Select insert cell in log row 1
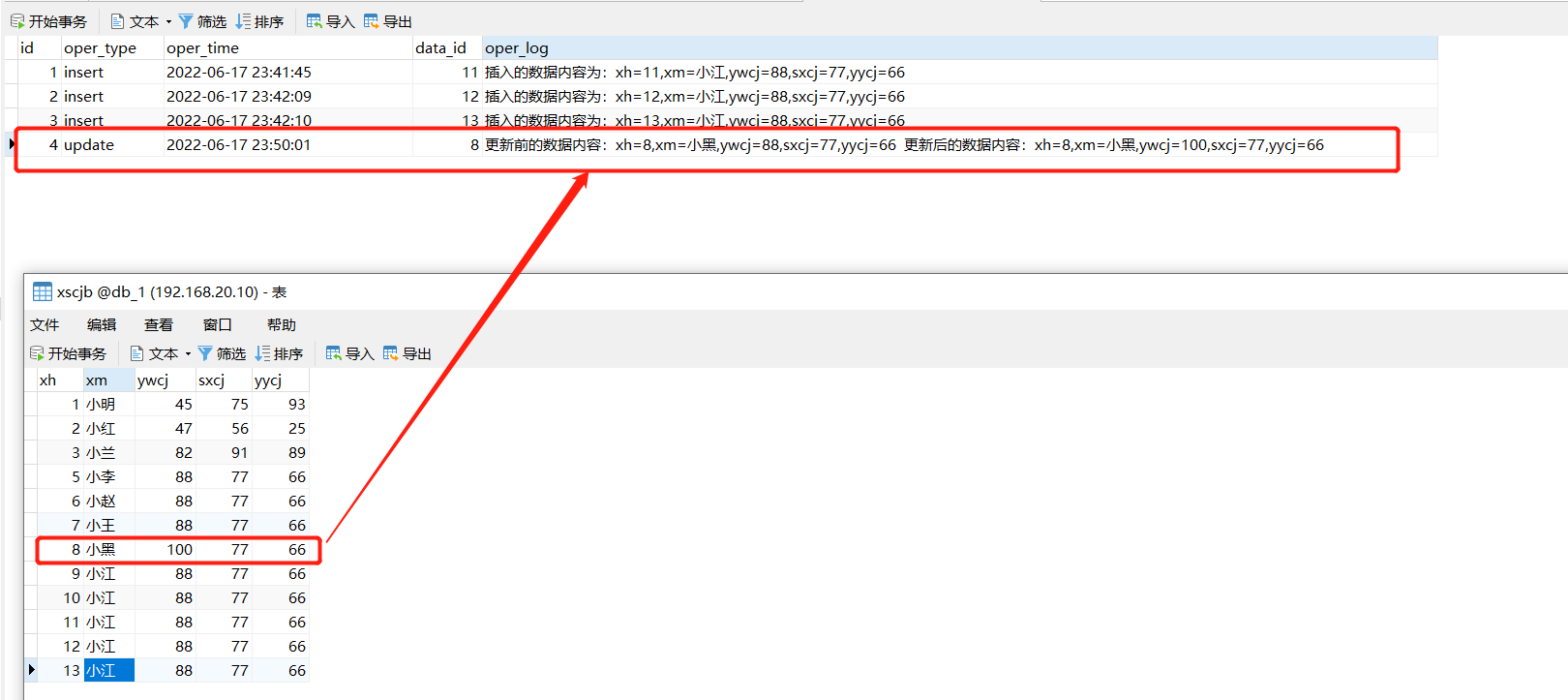 112,73
